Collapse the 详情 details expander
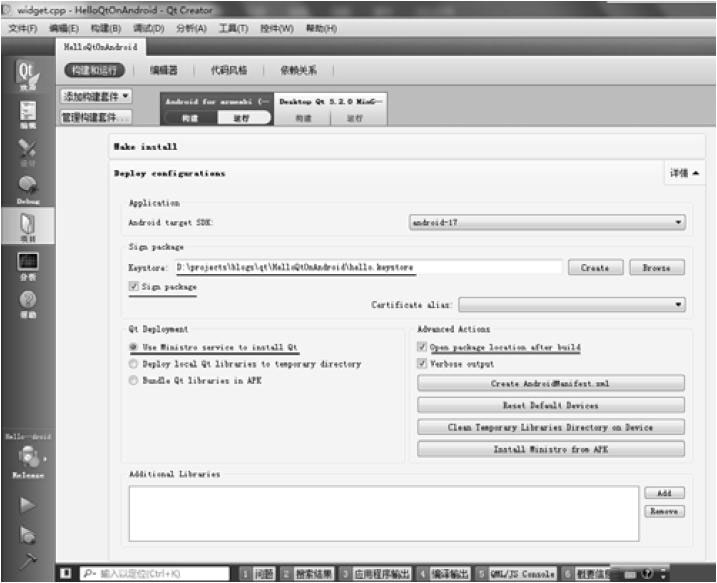The image size is (717, 583). [x=684, y=173]
